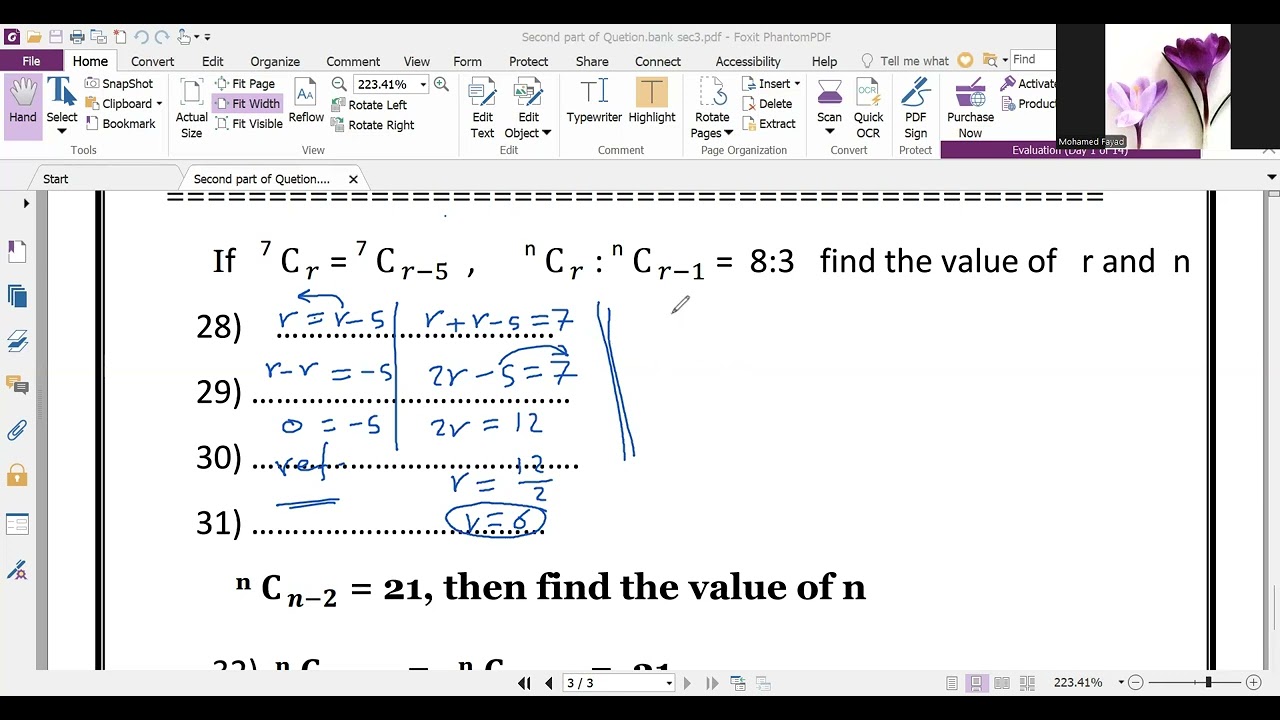Open the Layers panel in sidebar
Image resolution: width=1280 pixels, height=720 pixels.
(17, 341)
